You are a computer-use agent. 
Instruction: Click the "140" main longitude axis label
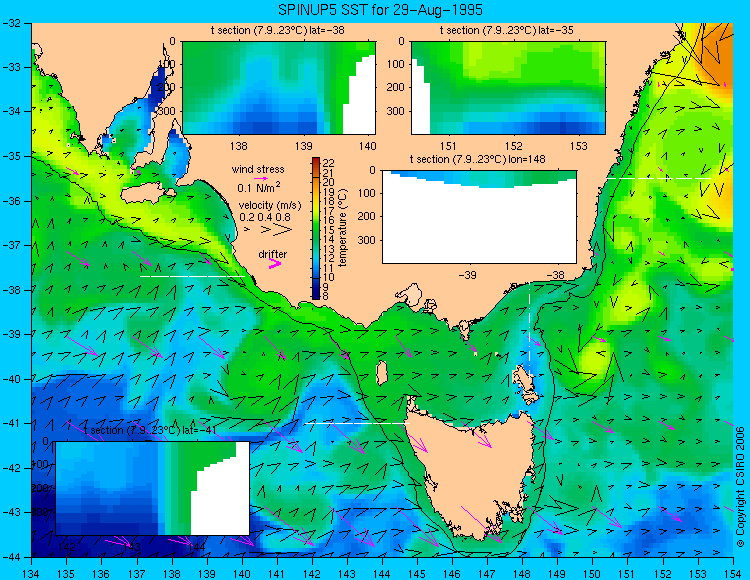[x=242, y=573]
